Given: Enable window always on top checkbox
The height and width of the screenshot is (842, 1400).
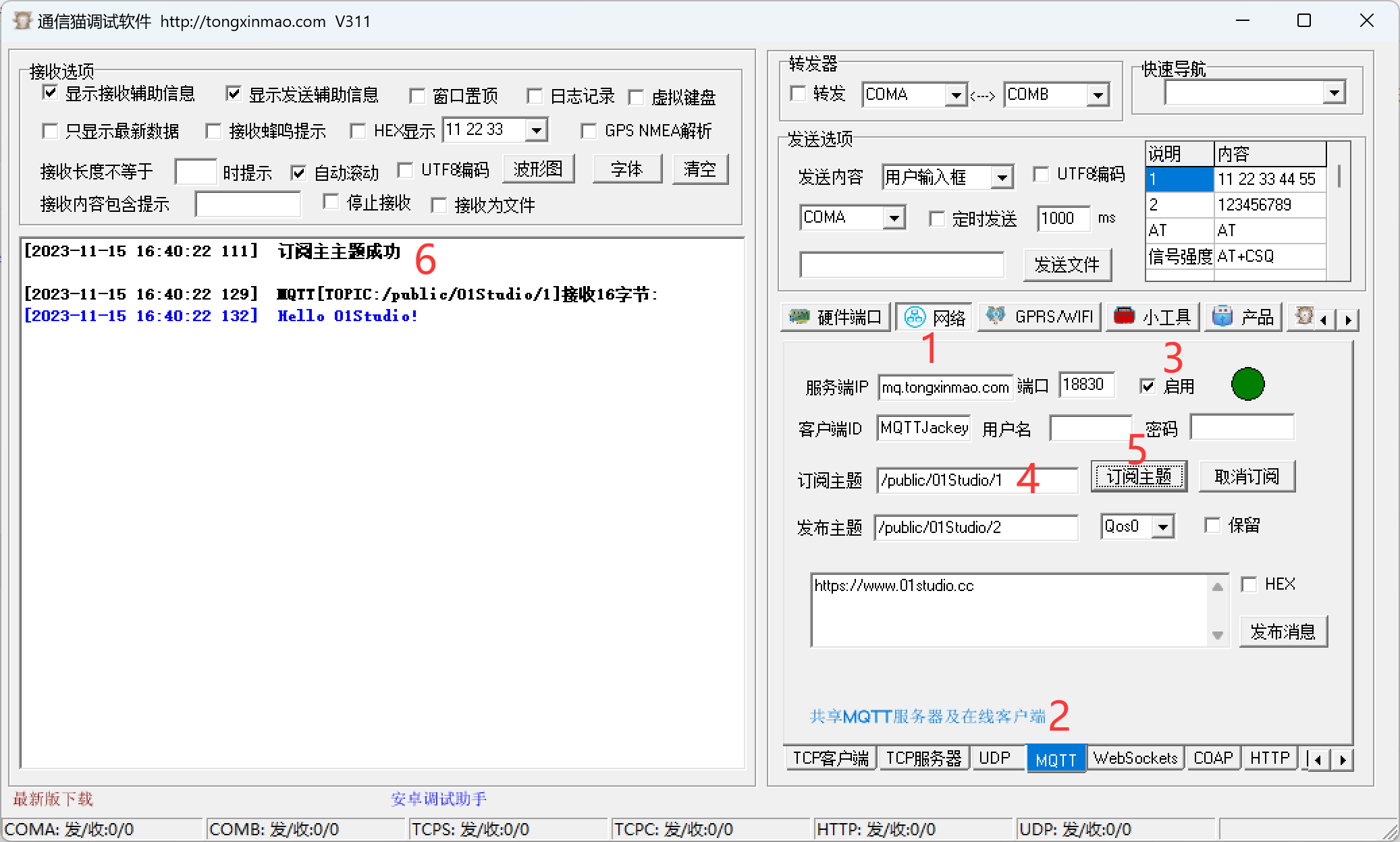Looking at the screenshot, I should (x=417, y=96).
